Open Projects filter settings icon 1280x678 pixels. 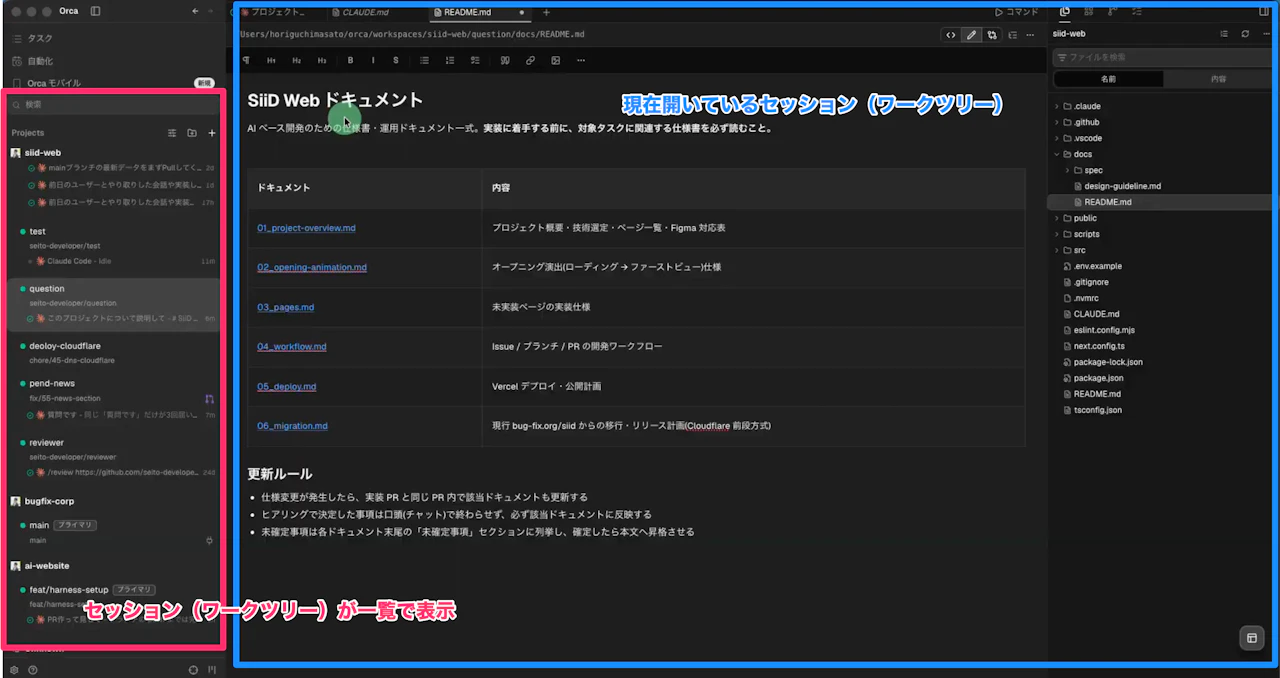(171, 133)
